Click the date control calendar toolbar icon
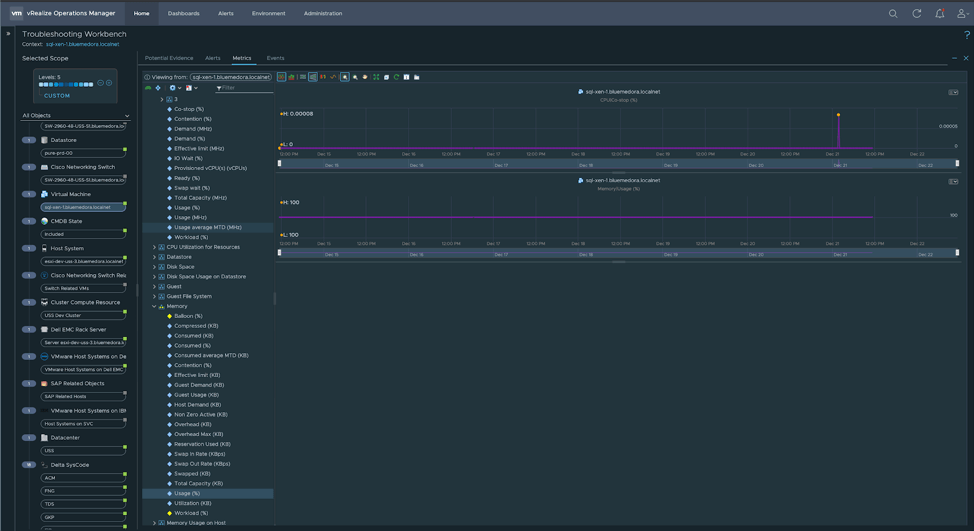Viewport: 974px width, 531px height. click(x=406, y=77)
